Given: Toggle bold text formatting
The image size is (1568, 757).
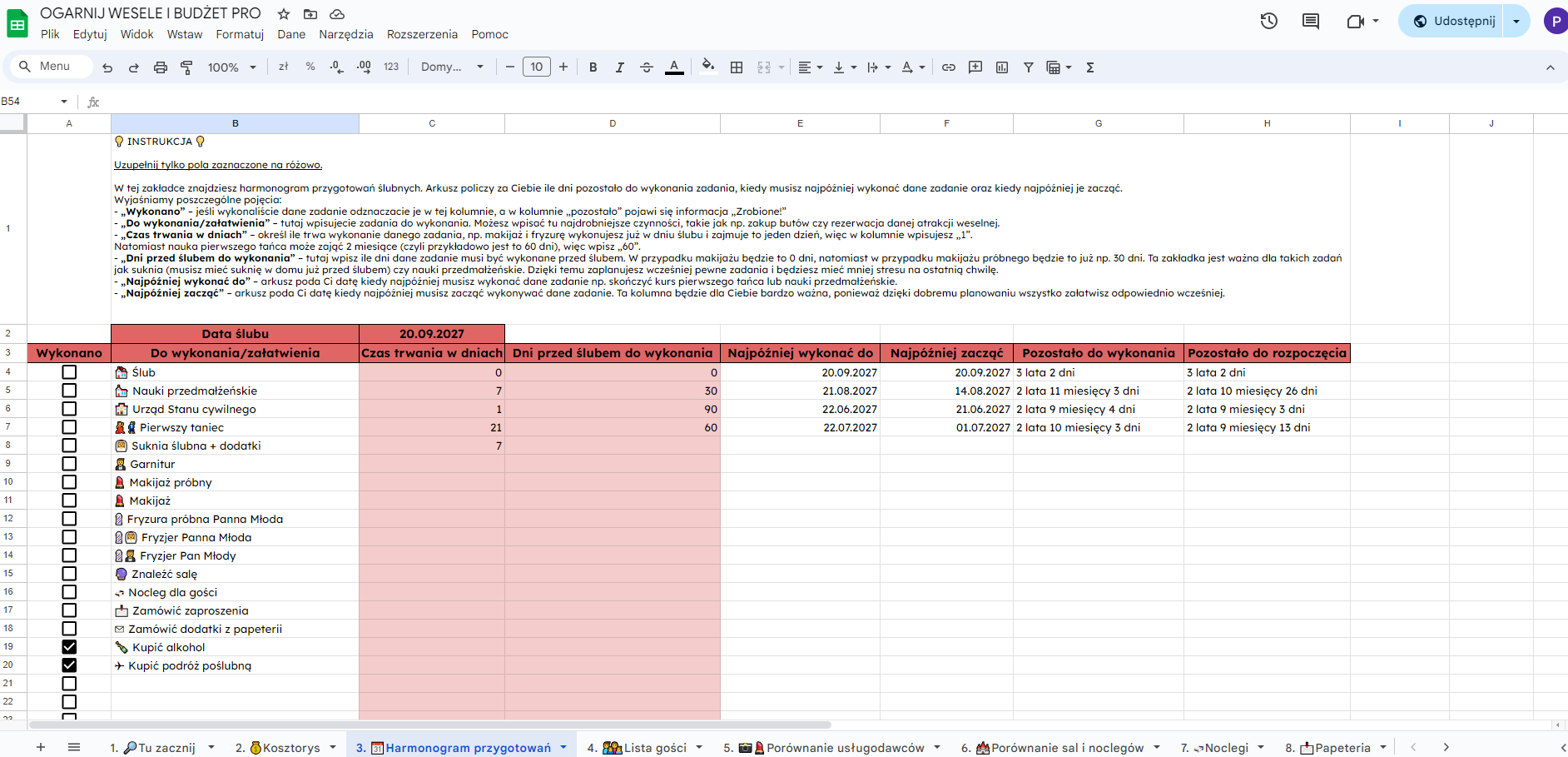Looking at the screenshot, I should point(593,67).
